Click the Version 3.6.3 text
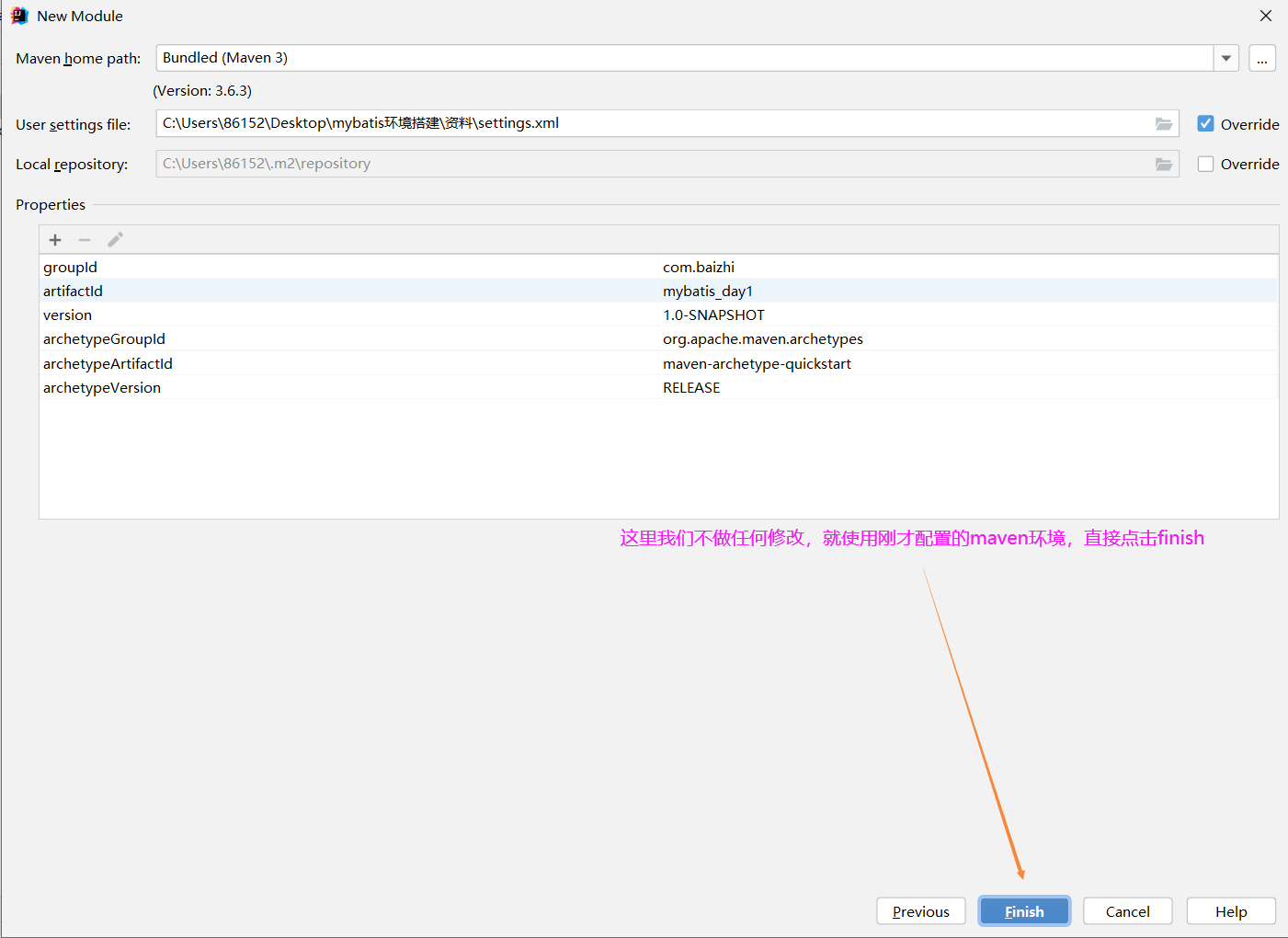This screenshot has width=1288, height=938. [x=202, y=90]
